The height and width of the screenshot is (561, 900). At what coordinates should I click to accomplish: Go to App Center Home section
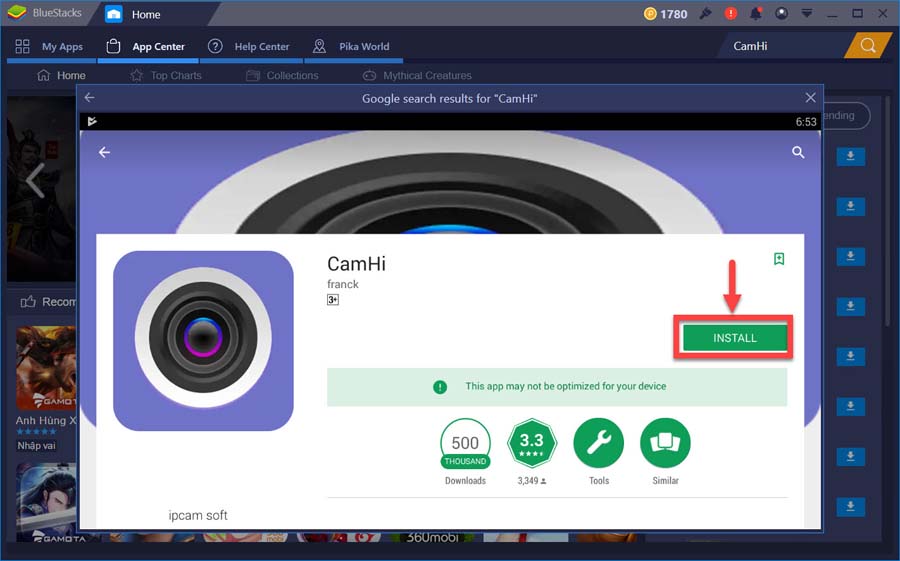pos(61,75)
